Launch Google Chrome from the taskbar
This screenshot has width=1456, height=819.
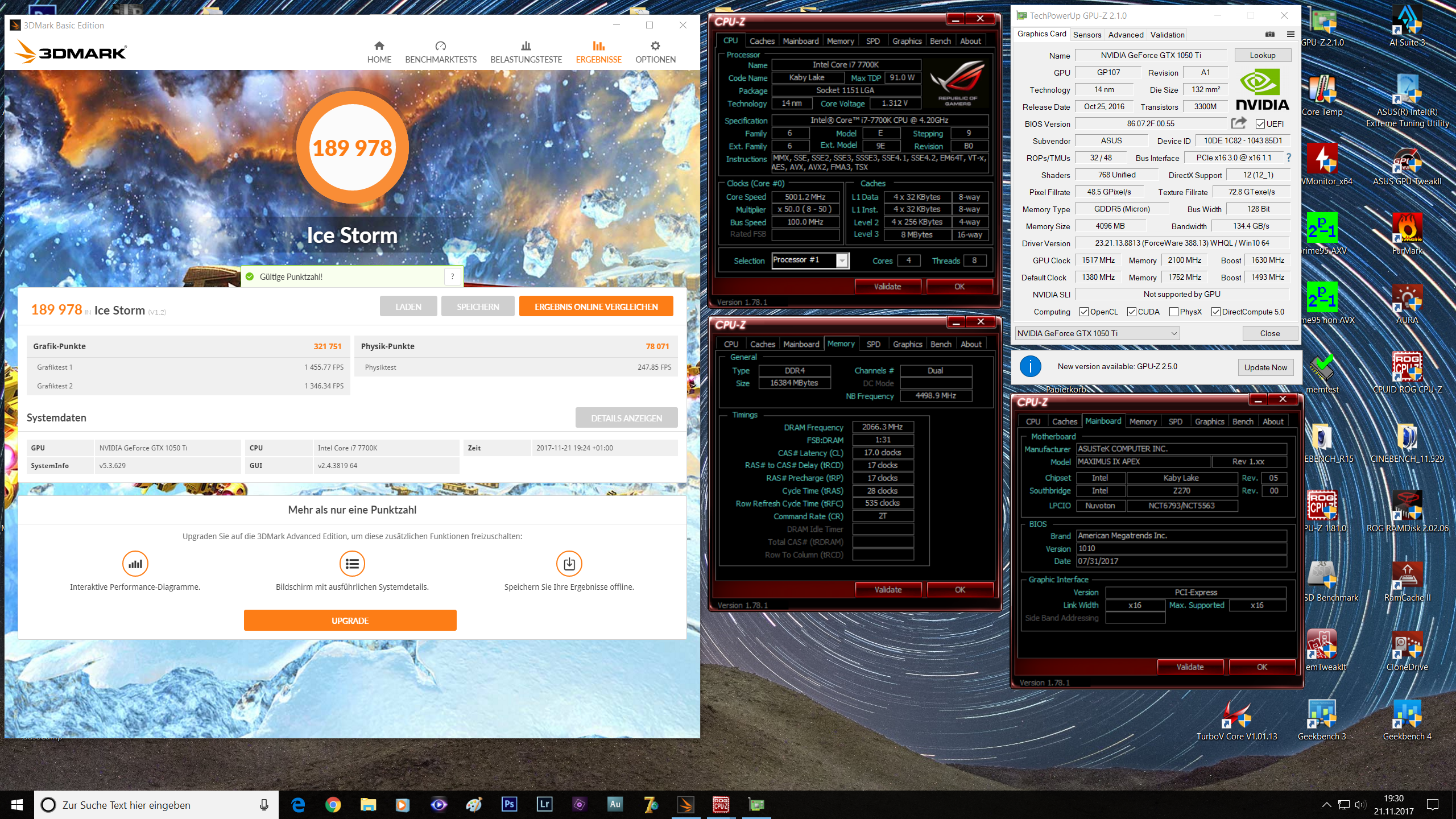click(x=333, y=804)
